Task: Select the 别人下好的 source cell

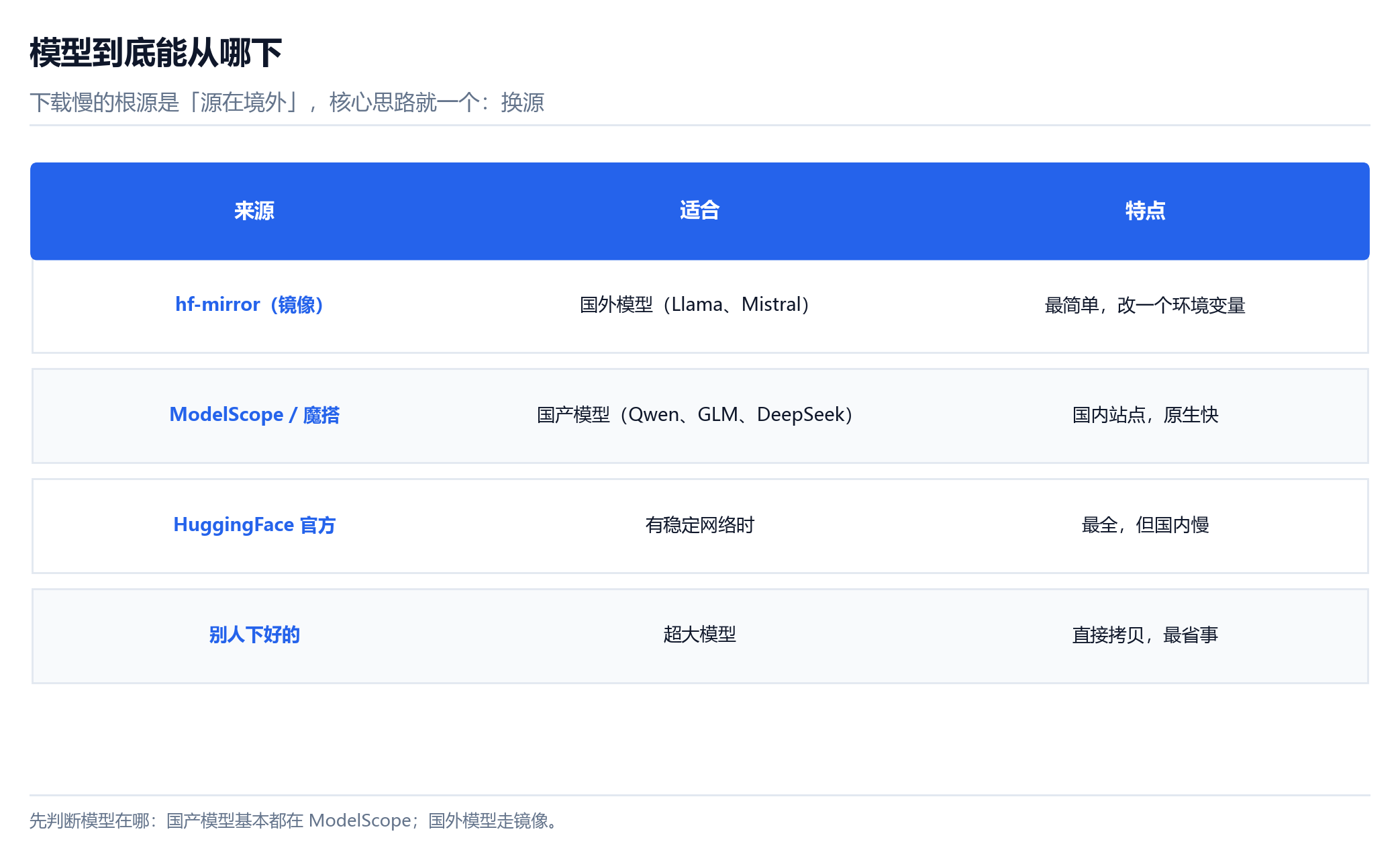Action: [254, 635]
